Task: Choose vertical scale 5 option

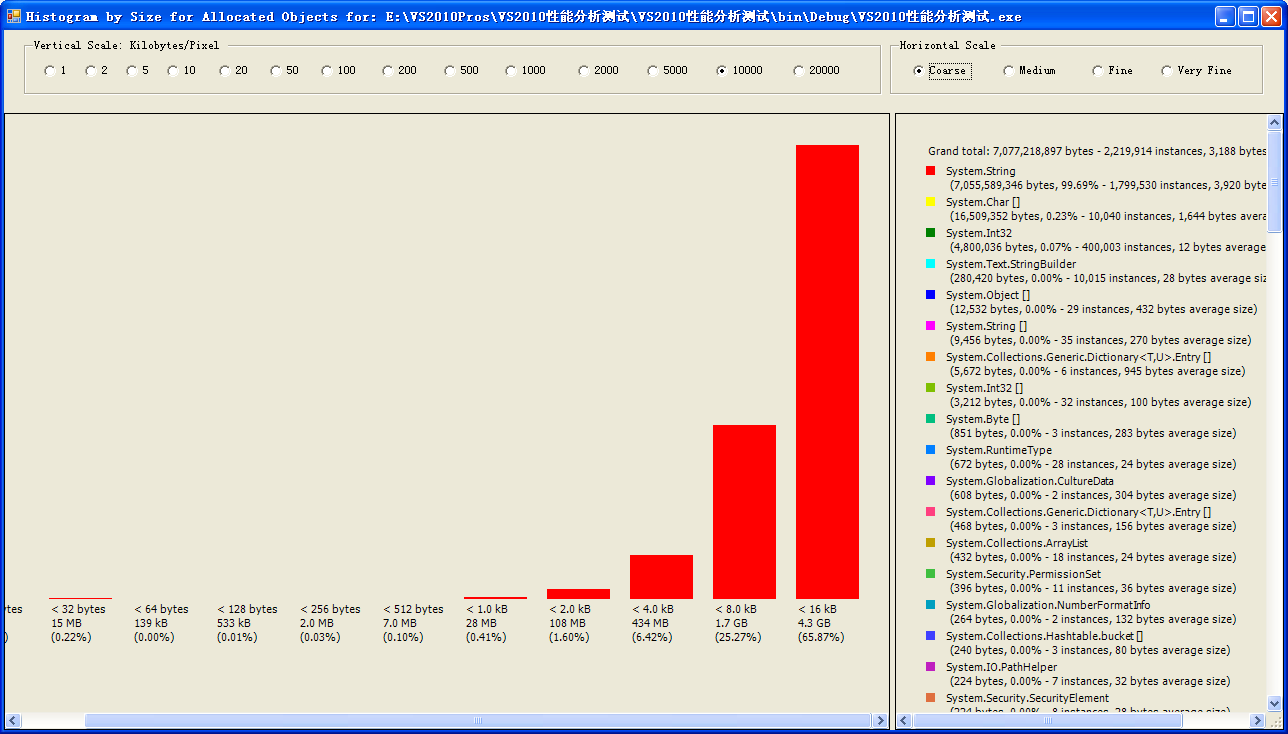Action: pyautogui.click(x=137, y=71)
